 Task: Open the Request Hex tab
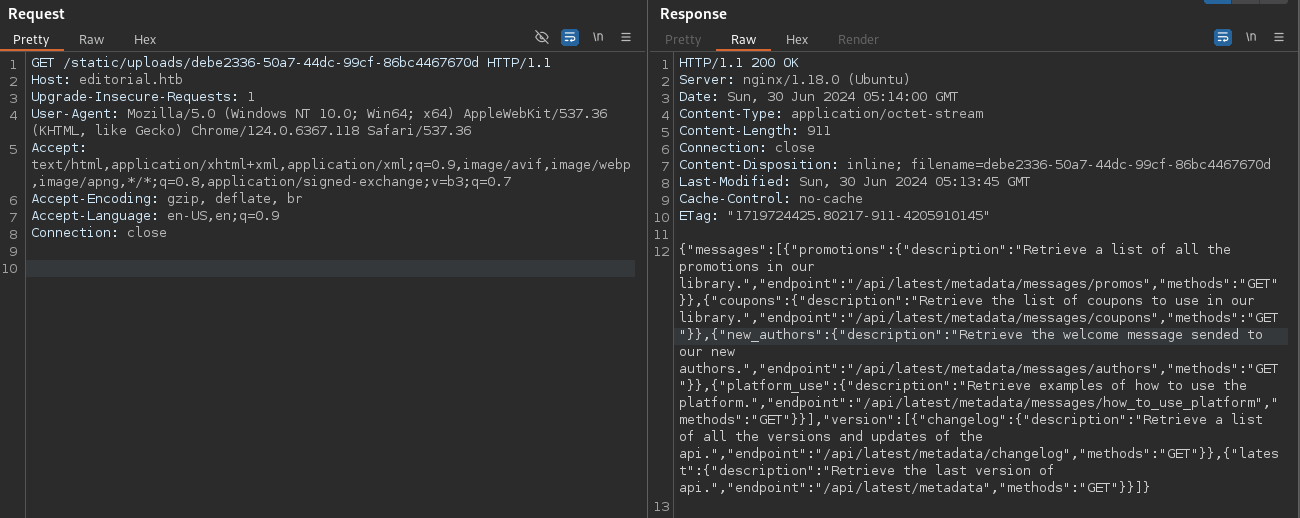[145, 40]
